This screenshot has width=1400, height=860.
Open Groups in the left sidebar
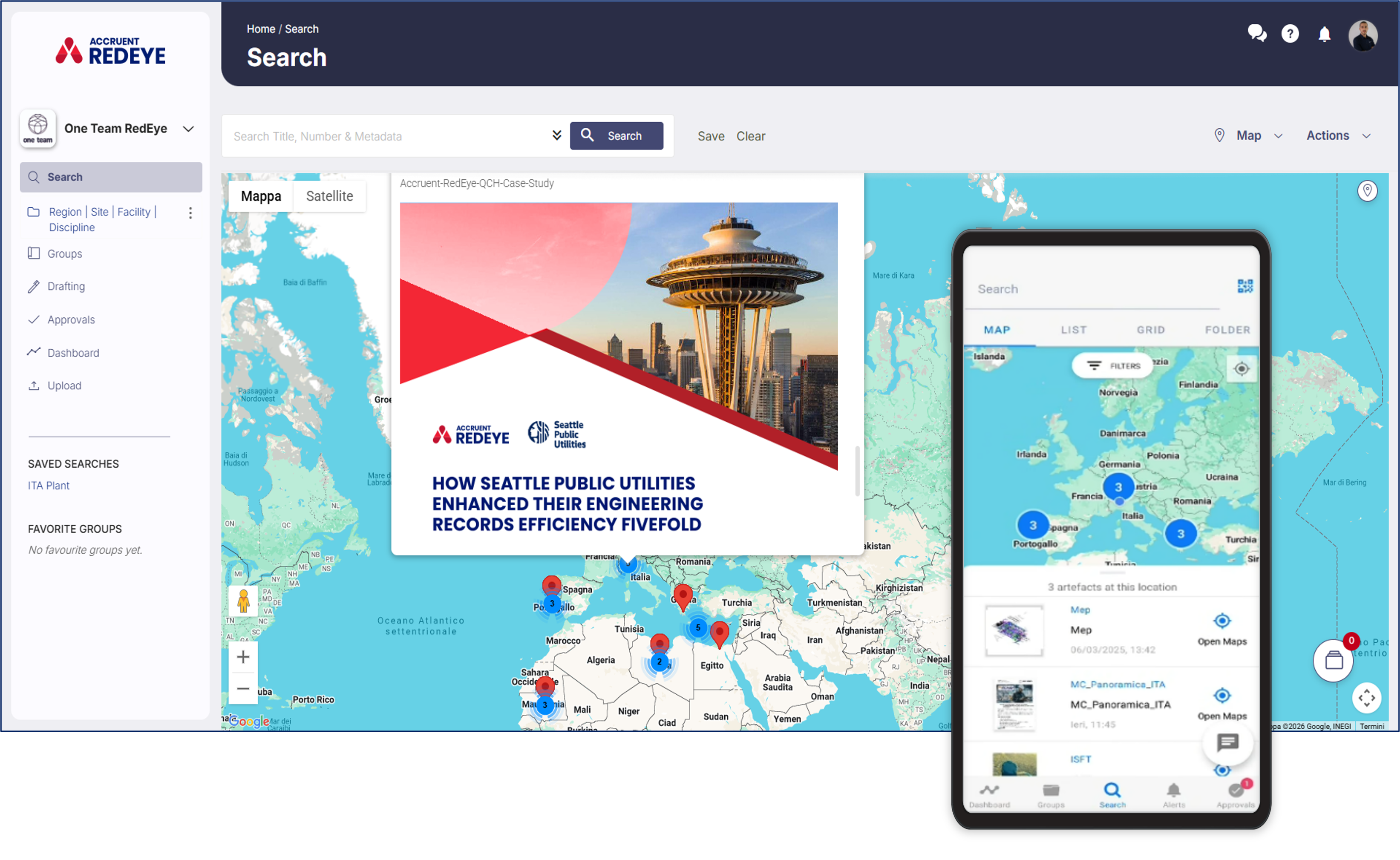[64, 254]
